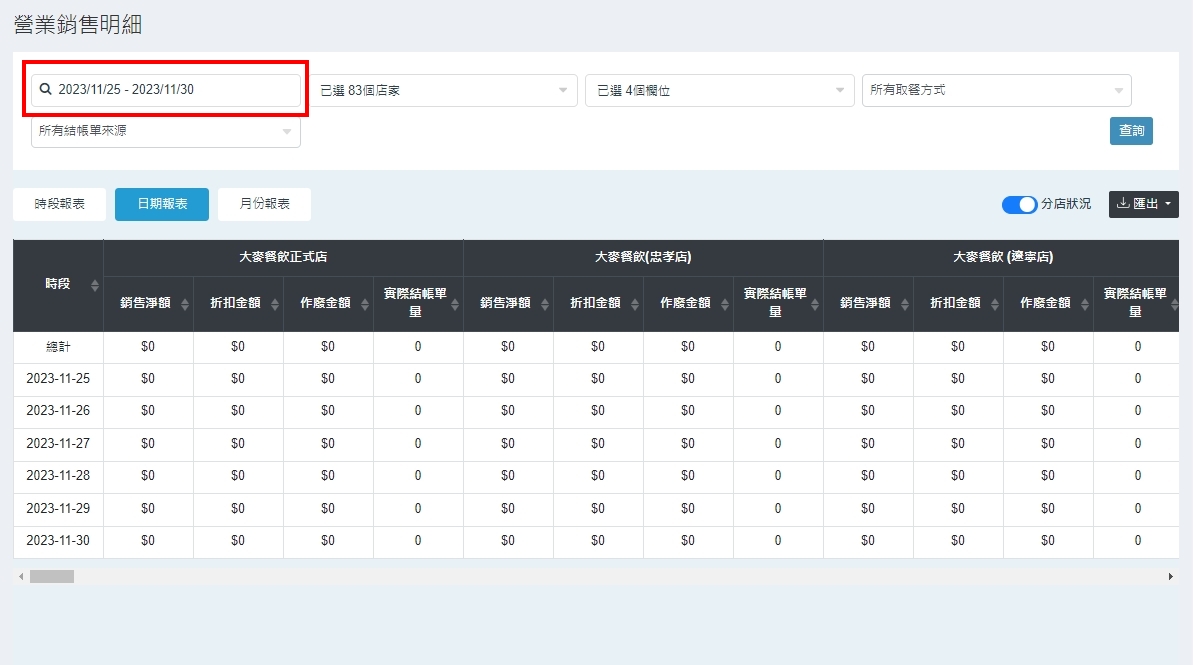Sort 大麥餐飲正式店 銷售淨額 column
The height and width of the screenshot is (665, 1193).
(x=184, y=304)
